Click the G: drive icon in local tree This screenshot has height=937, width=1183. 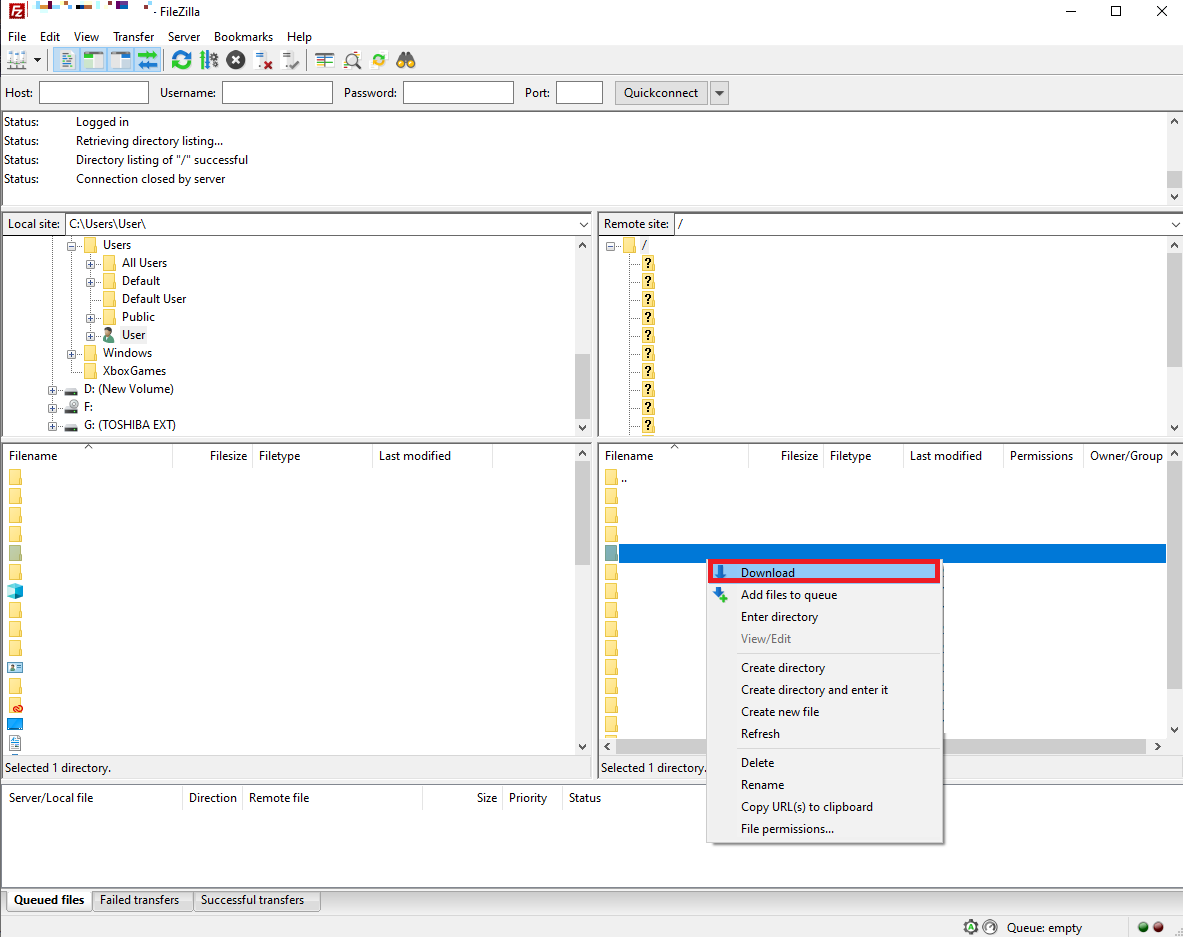point(71,426)
